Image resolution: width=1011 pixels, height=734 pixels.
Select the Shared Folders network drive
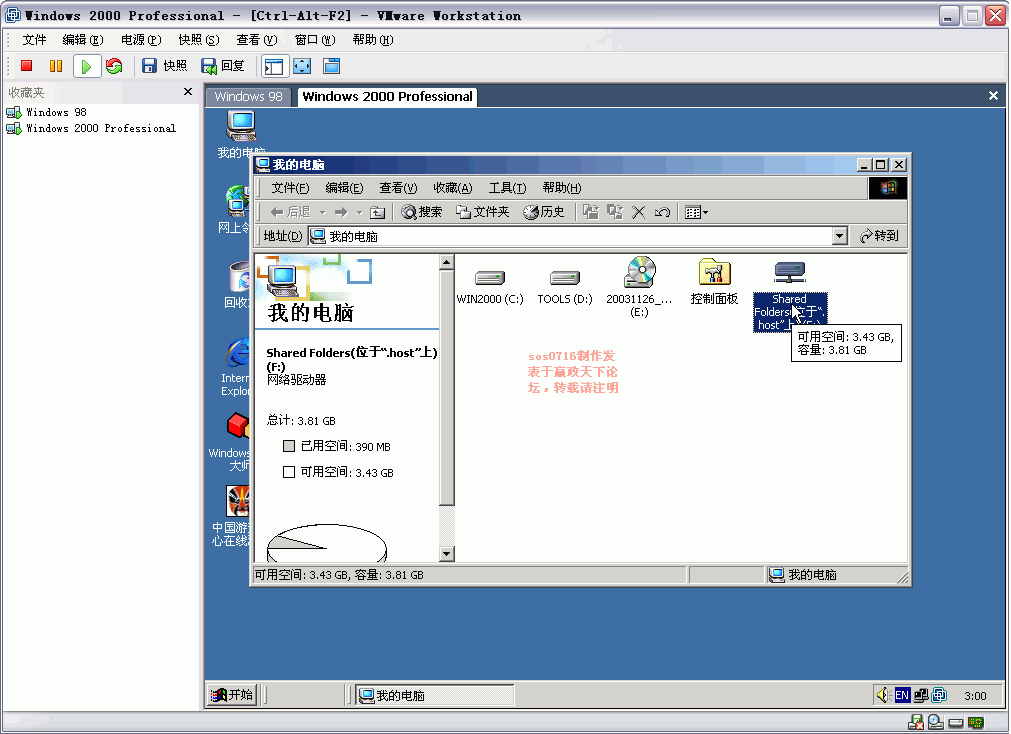point(790,297)
